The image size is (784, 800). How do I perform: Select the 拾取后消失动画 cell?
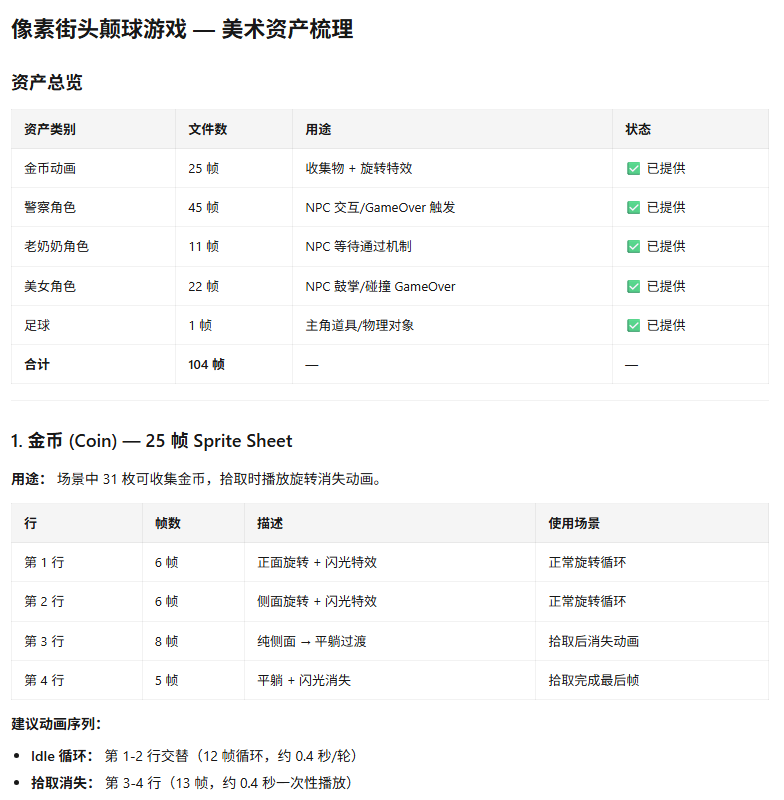(652, 641)
